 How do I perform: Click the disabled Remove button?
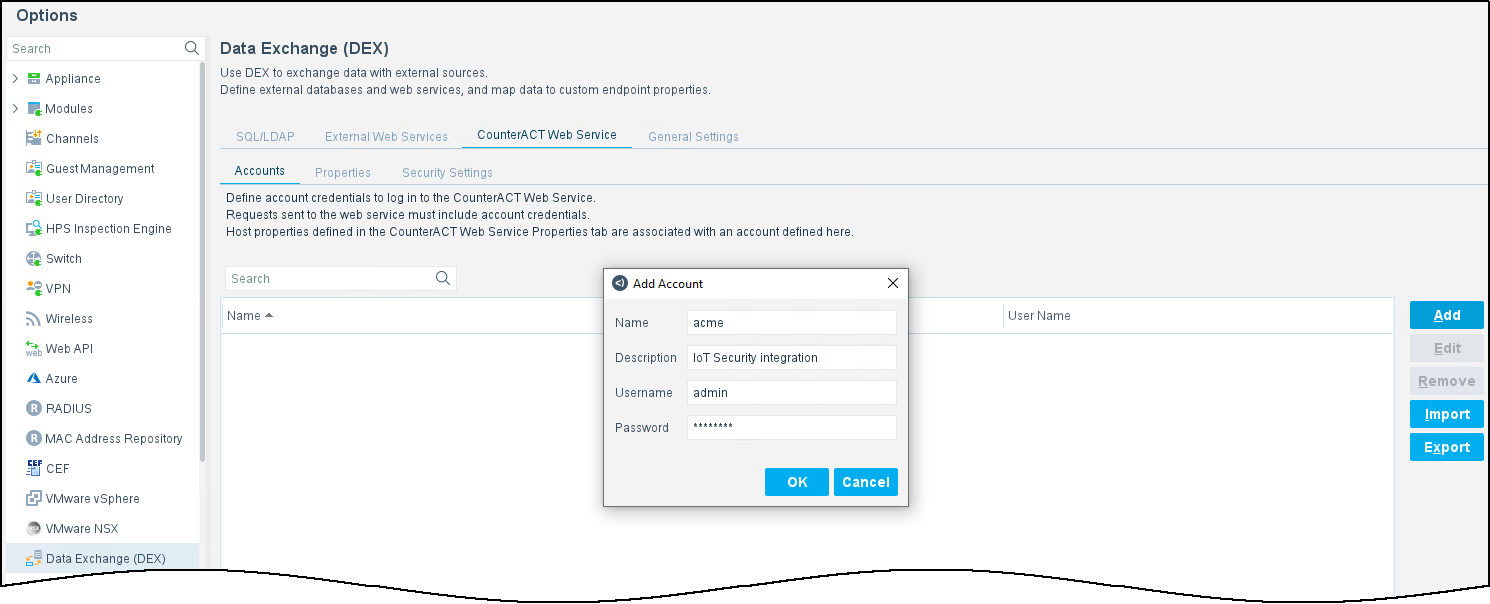(1447, 381)
